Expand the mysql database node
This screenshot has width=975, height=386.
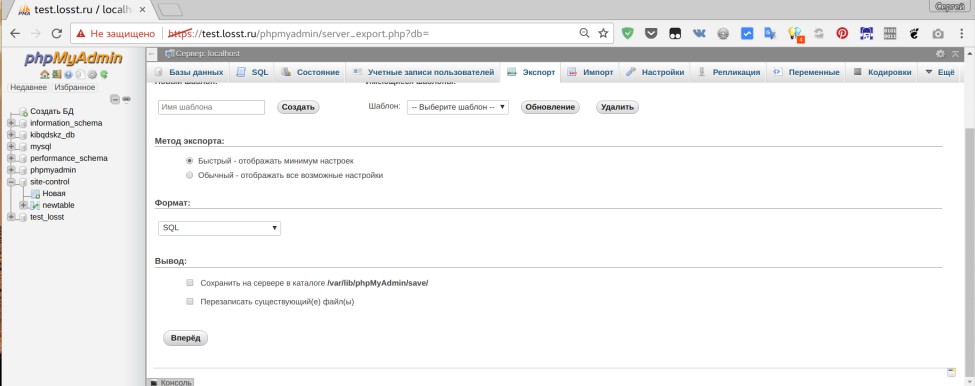tap(11, 147)
